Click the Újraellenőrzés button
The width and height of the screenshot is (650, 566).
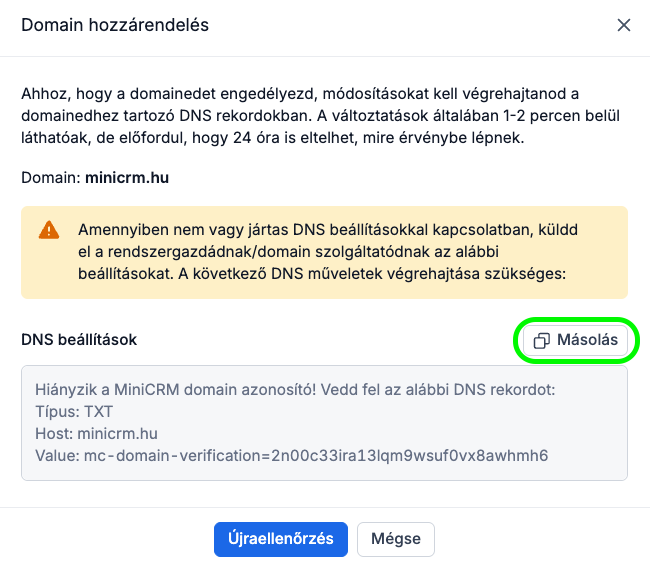tap(280, 539)
